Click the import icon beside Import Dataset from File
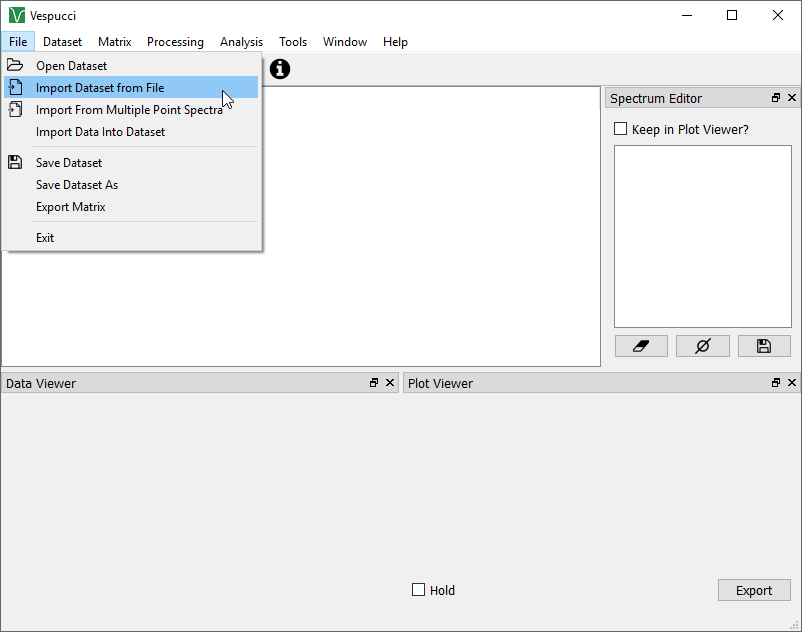802x632 pixels. pos(15,87)
